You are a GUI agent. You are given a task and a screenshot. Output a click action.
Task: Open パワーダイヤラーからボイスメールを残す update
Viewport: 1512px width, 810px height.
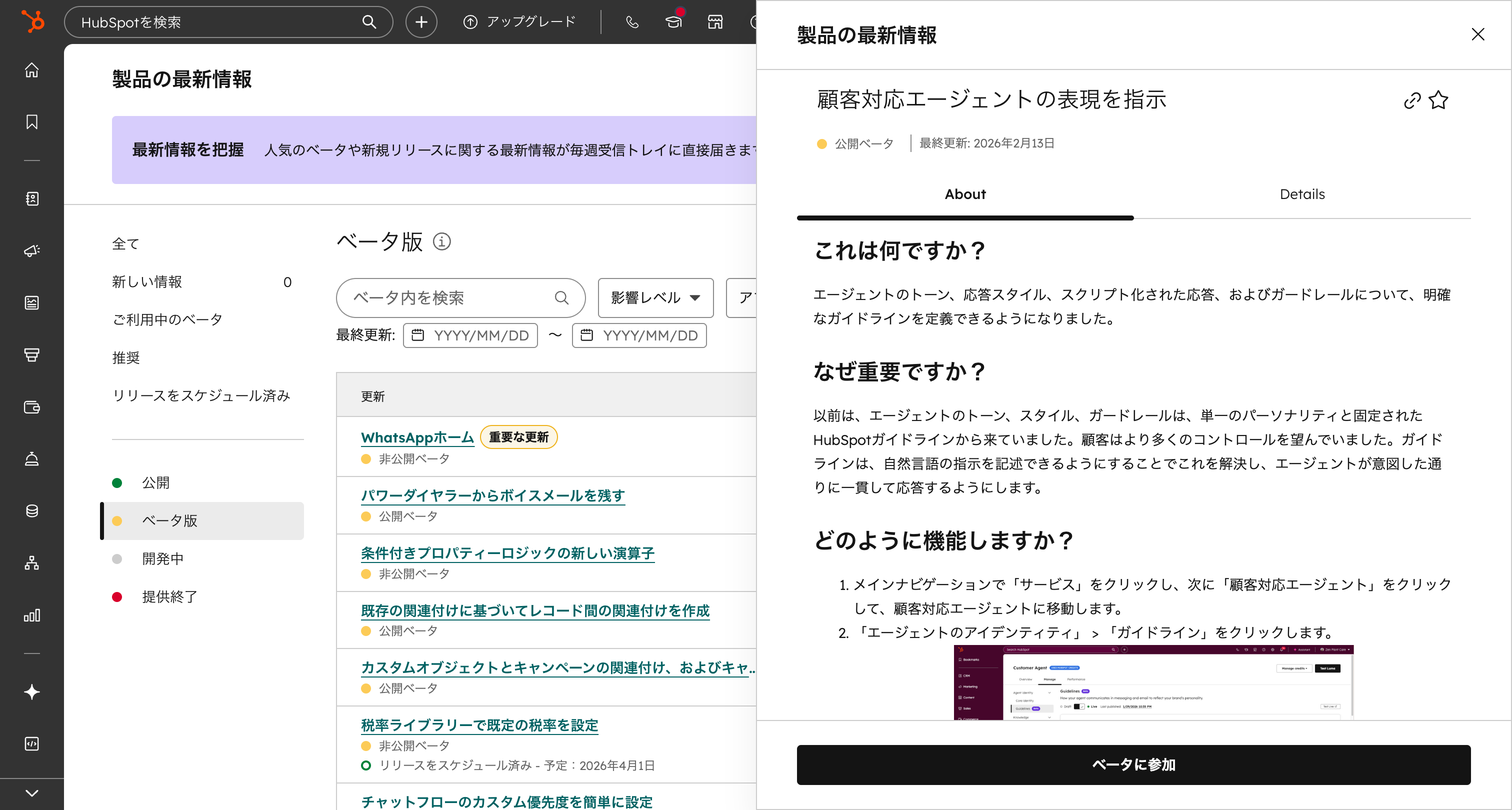[492, 495]
